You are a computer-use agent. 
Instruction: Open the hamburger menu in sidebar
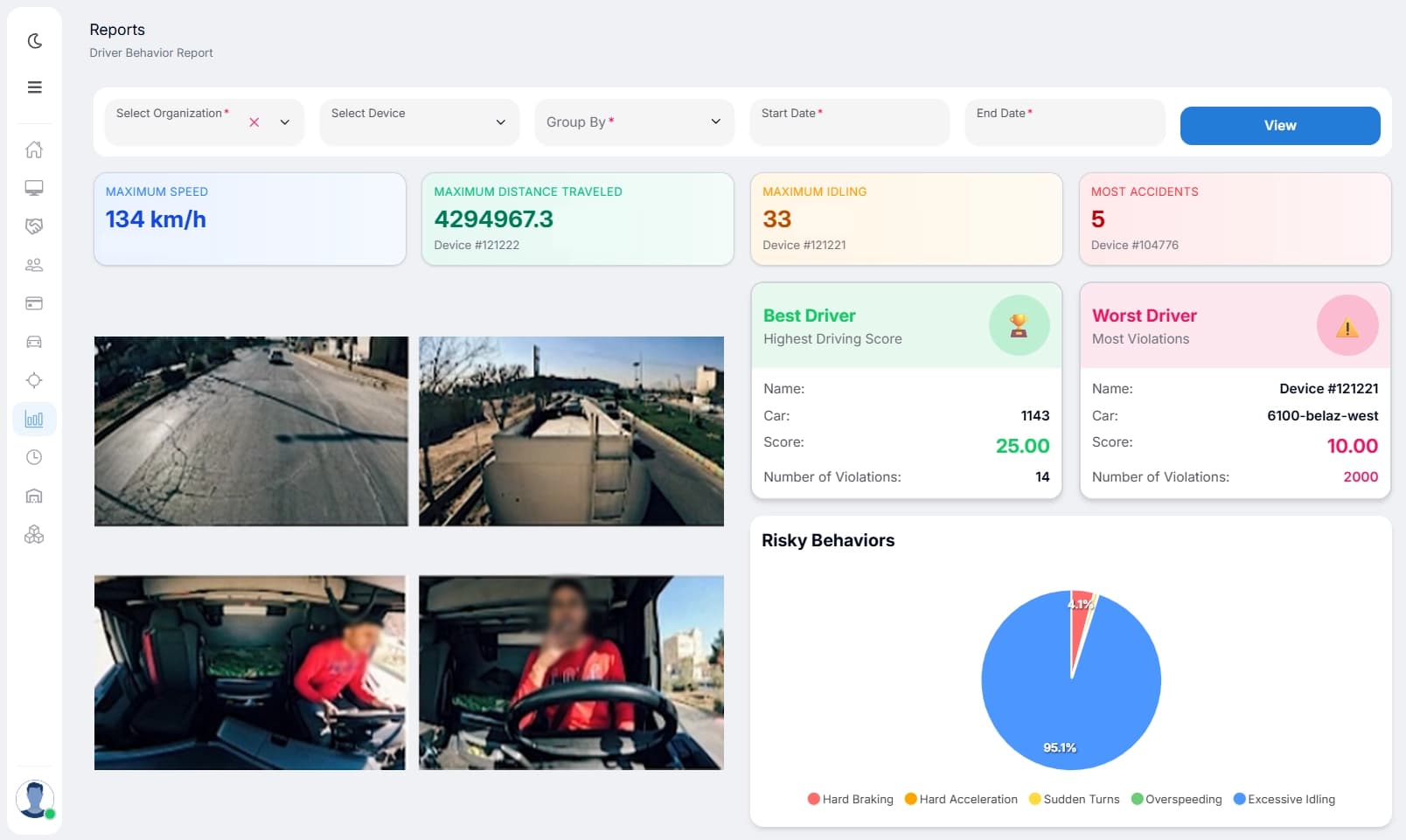tap(34, 87)
